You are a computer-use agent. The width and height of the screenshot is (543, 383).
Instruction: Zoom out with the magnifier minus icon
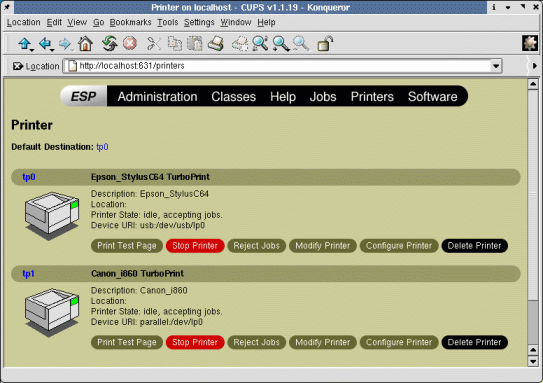click(301, 44)
